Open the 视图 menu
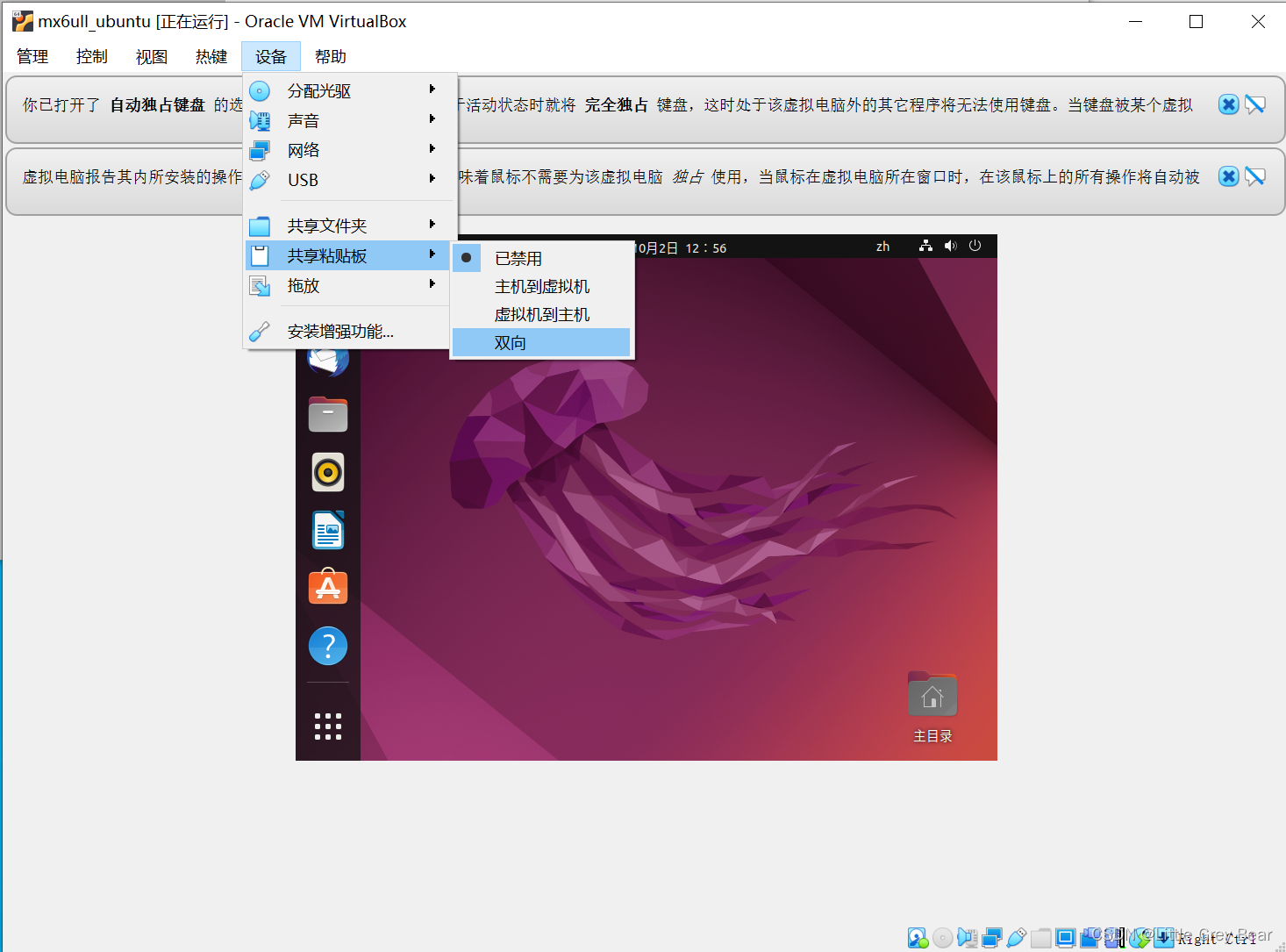 pos(152,56)
